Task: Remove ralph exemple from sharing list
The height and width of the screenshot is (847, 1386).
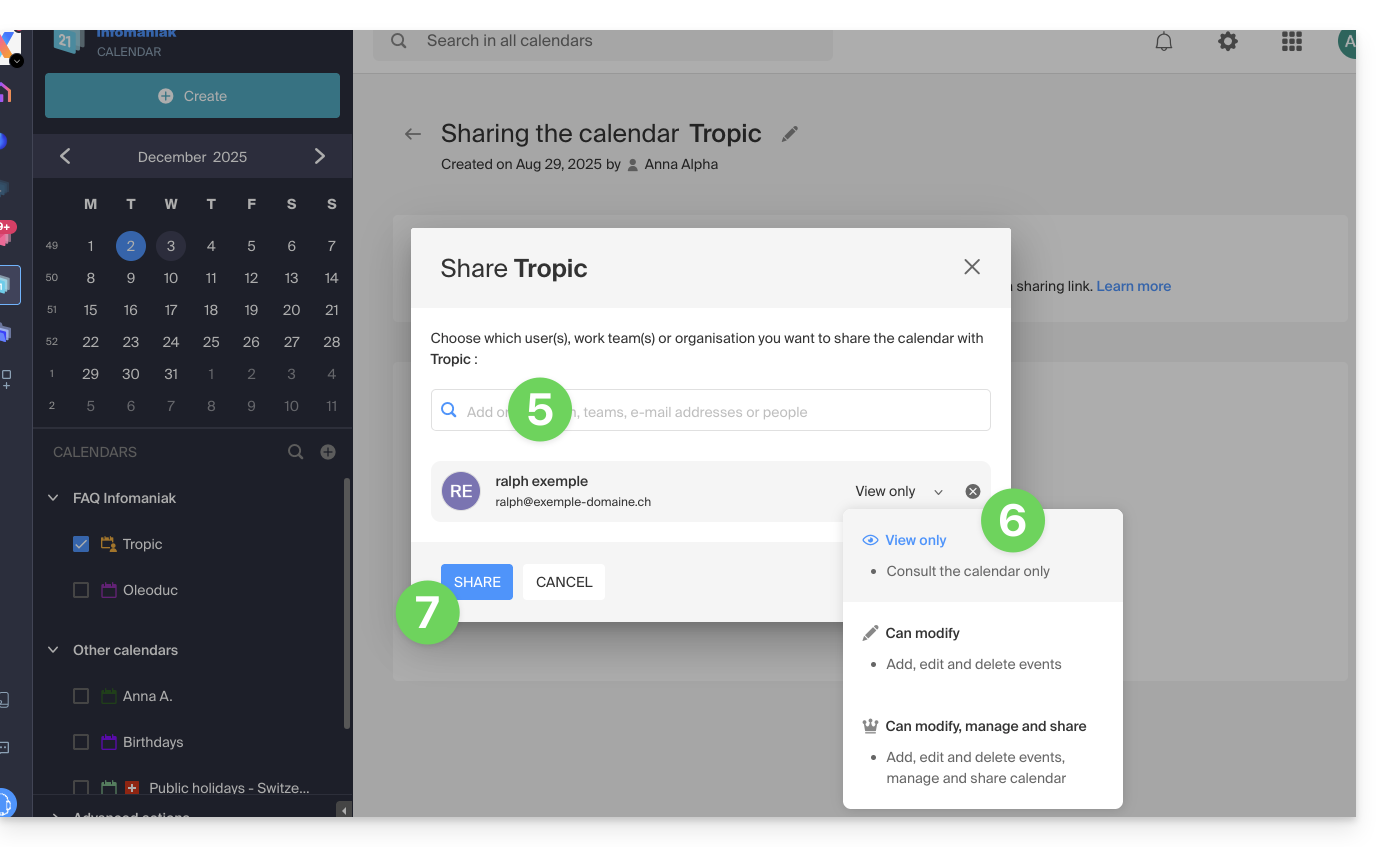Action: point(973,491)
